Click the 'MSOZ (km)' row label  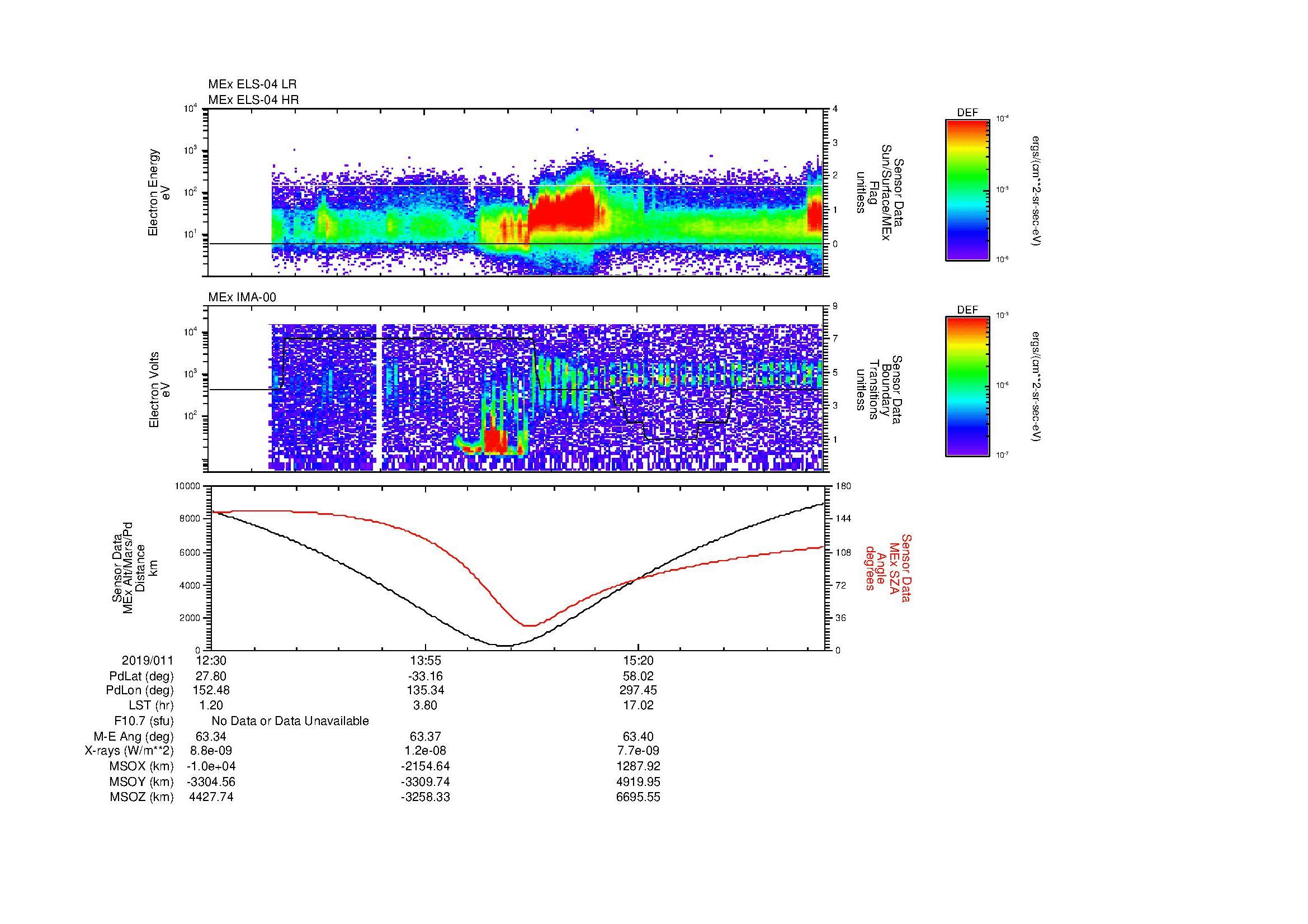pos(142,797)
